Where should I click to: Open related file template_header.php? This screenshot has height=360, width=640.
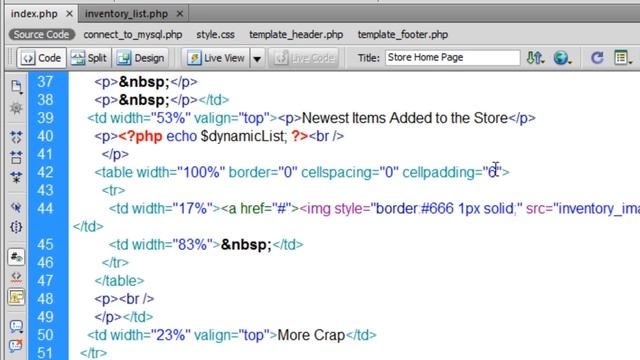coord(296,35)
